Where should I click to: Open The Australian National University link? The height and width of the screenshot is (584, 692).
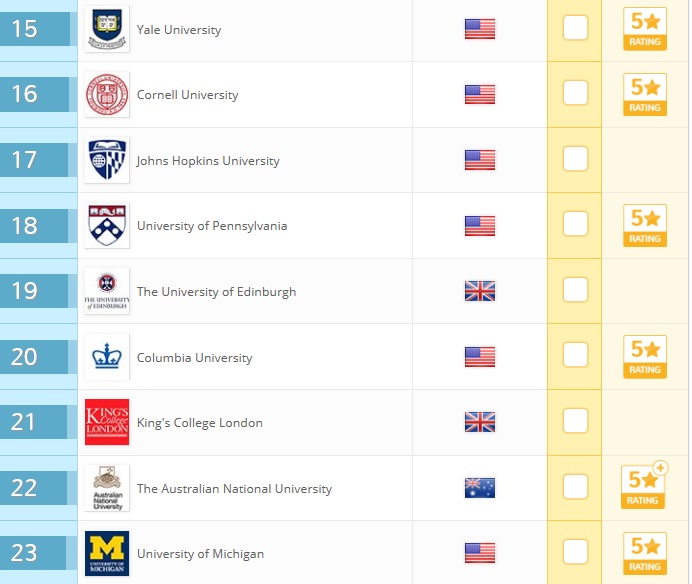pos(234,489)
